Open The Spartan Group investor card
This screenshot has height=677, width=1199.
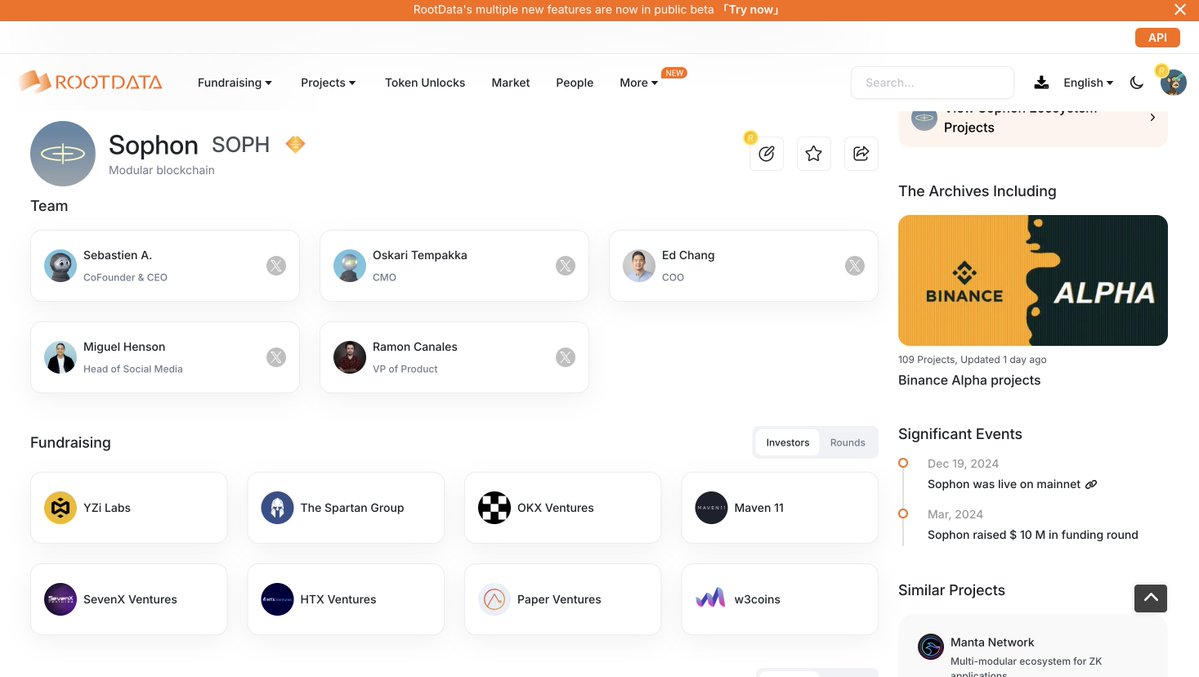346,508
